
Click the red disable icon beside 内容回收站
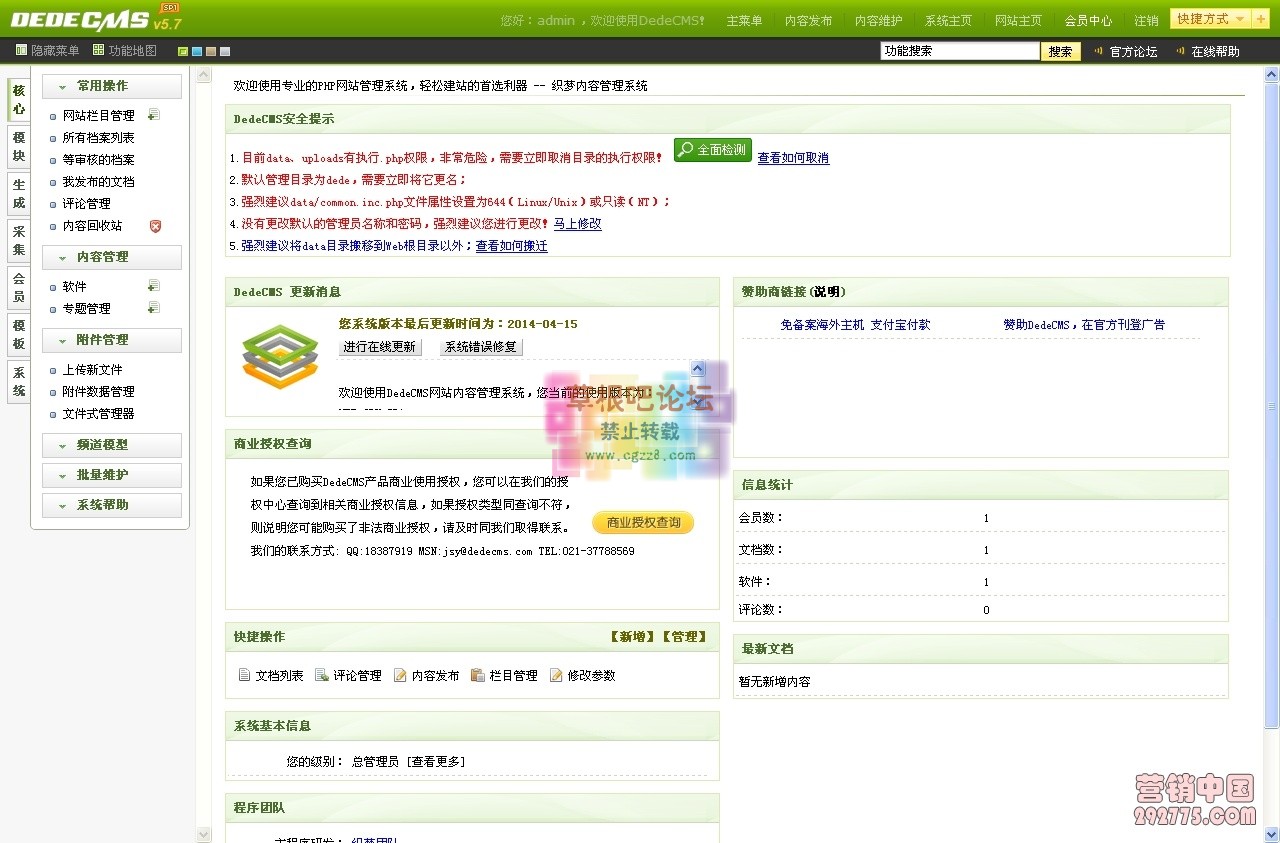click(x=155, y=226)
